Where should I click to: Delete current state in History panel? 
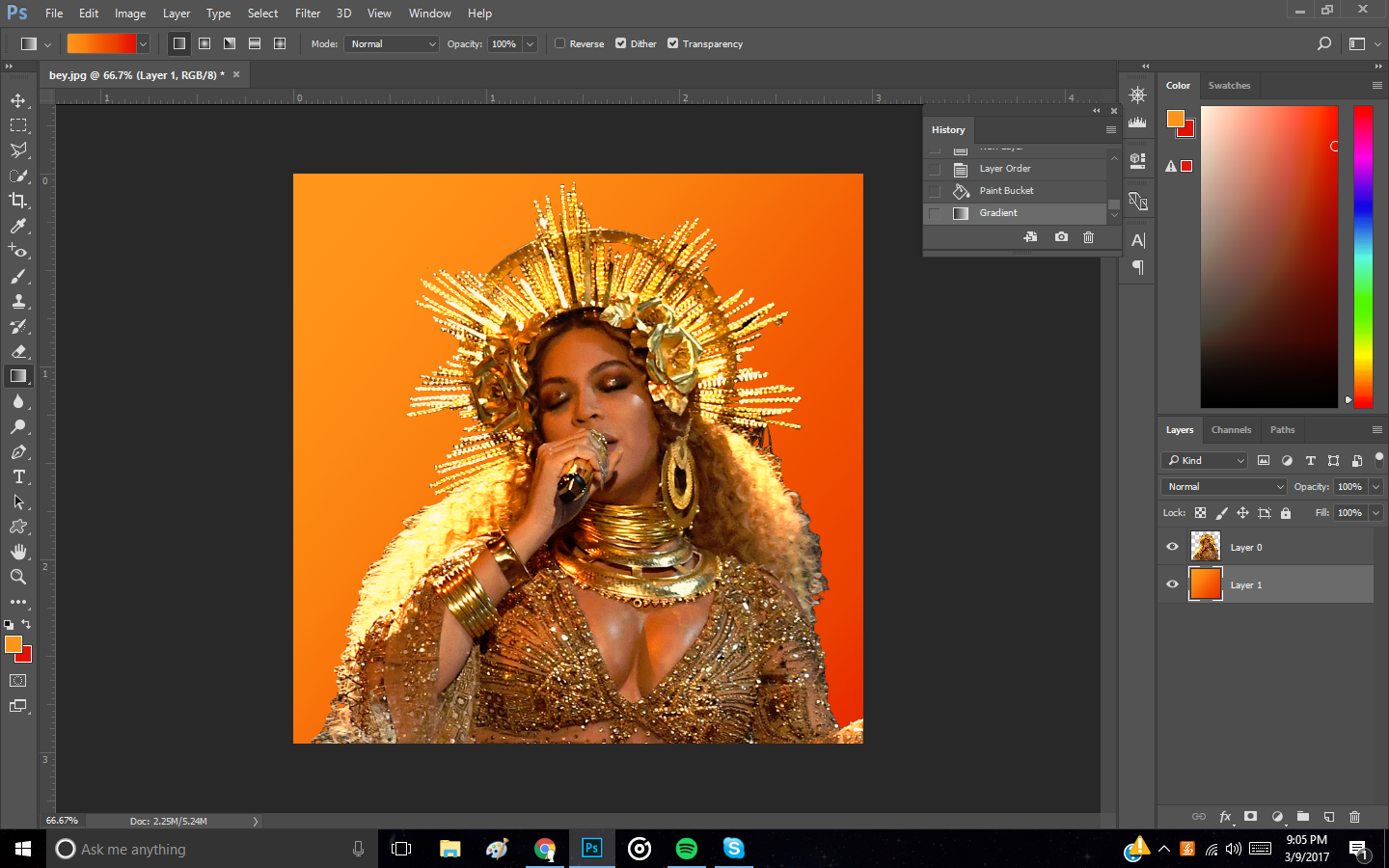click(1088, 237)
